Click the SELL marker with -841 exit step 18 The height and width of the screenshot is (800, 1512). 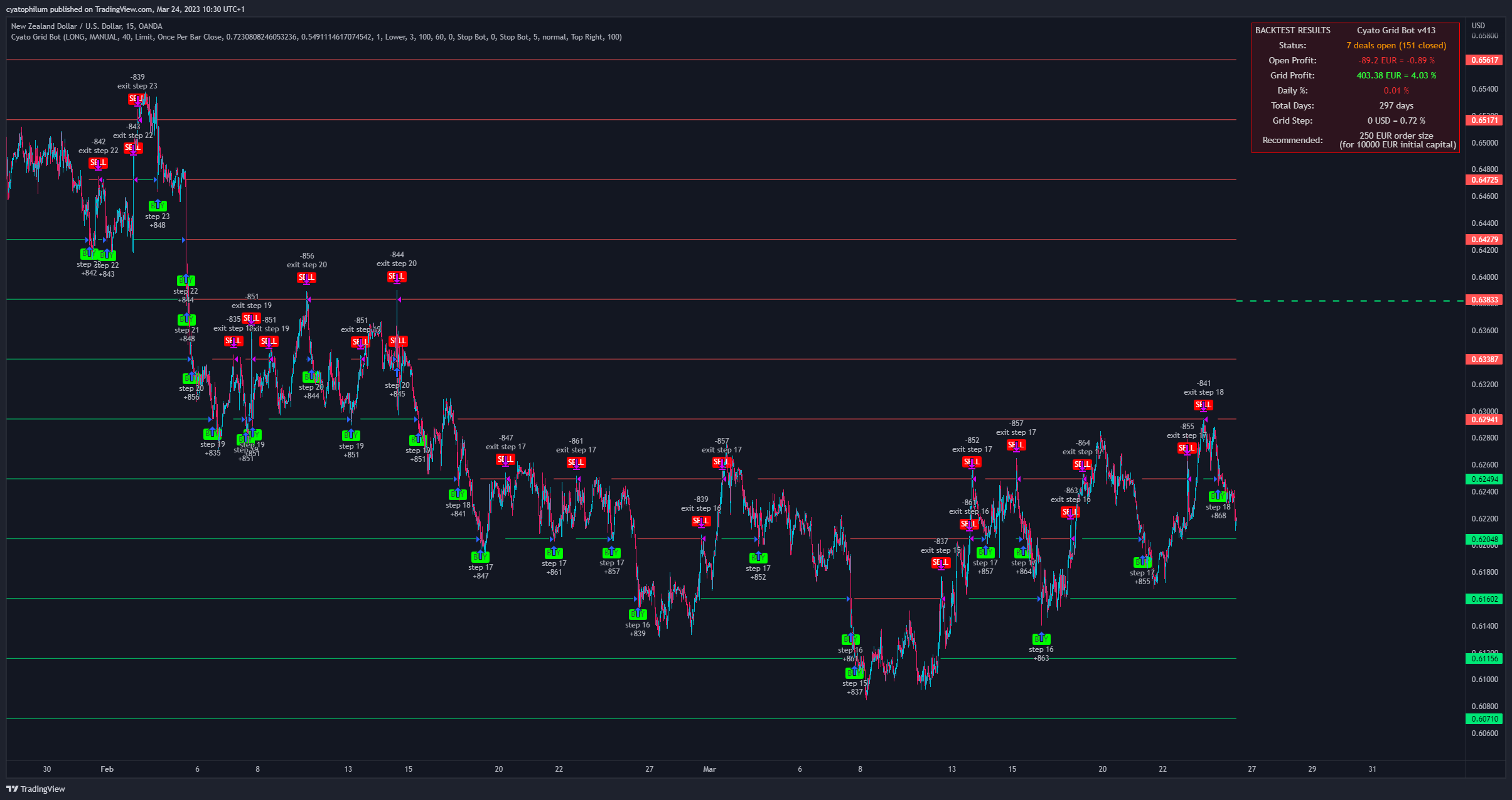tap(1203, 405)
